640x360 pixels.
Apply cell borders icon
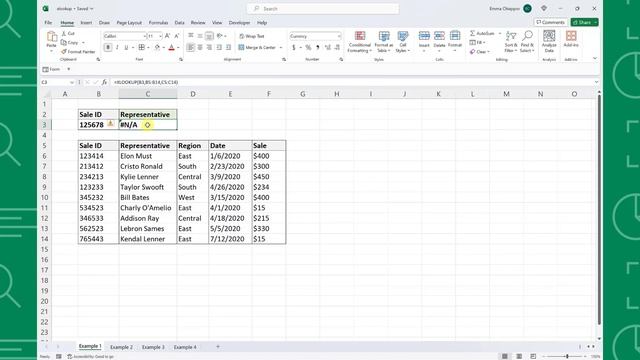point(141,48)
